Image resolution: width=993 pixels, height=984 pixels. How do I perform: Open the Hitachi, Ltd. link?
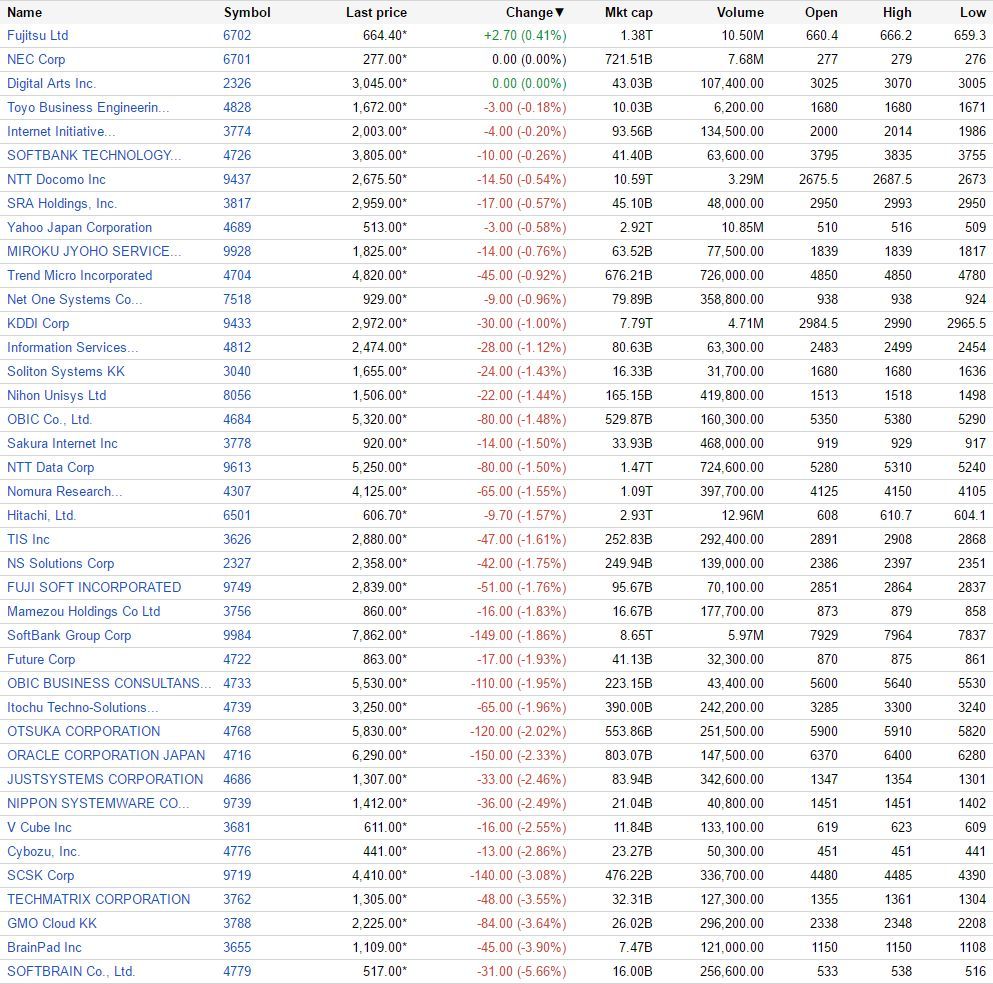(x=41, y=516)
